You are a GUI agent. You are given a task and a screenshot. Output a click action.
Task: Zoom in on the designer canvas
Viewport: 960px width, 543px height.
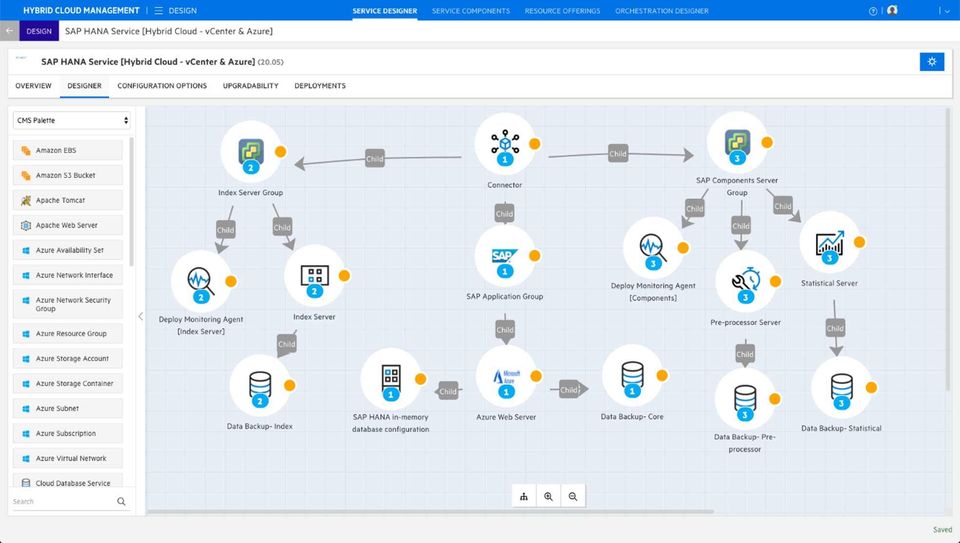tap(549, 496)
